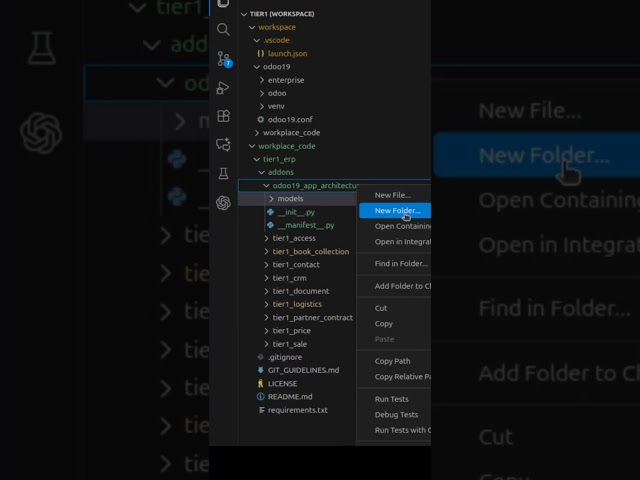Select Add Folder to Chat entry
Viewport: 640px width, 480px height.
395,286
